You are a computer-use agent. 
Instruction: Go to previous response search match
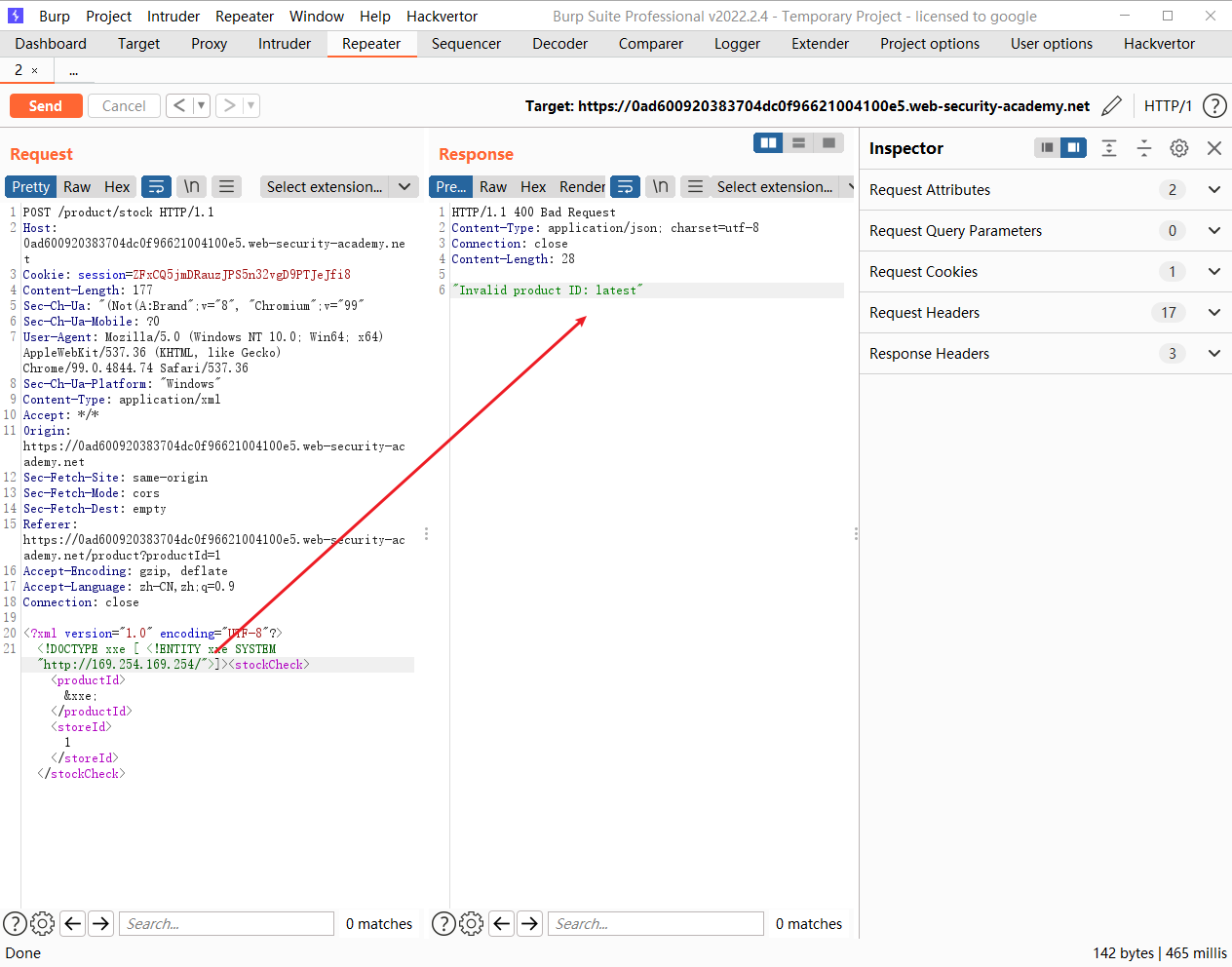pos(502,923)
